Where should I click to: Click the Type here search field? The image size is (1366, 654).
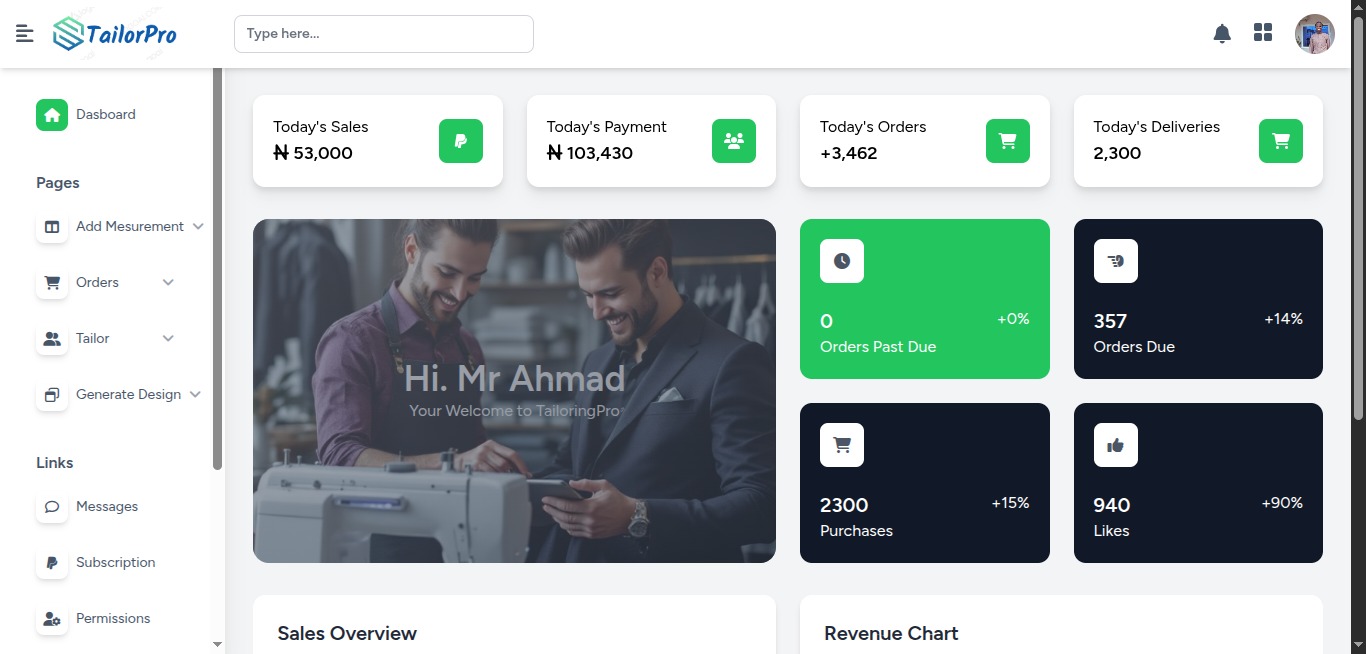click(384, 34)
